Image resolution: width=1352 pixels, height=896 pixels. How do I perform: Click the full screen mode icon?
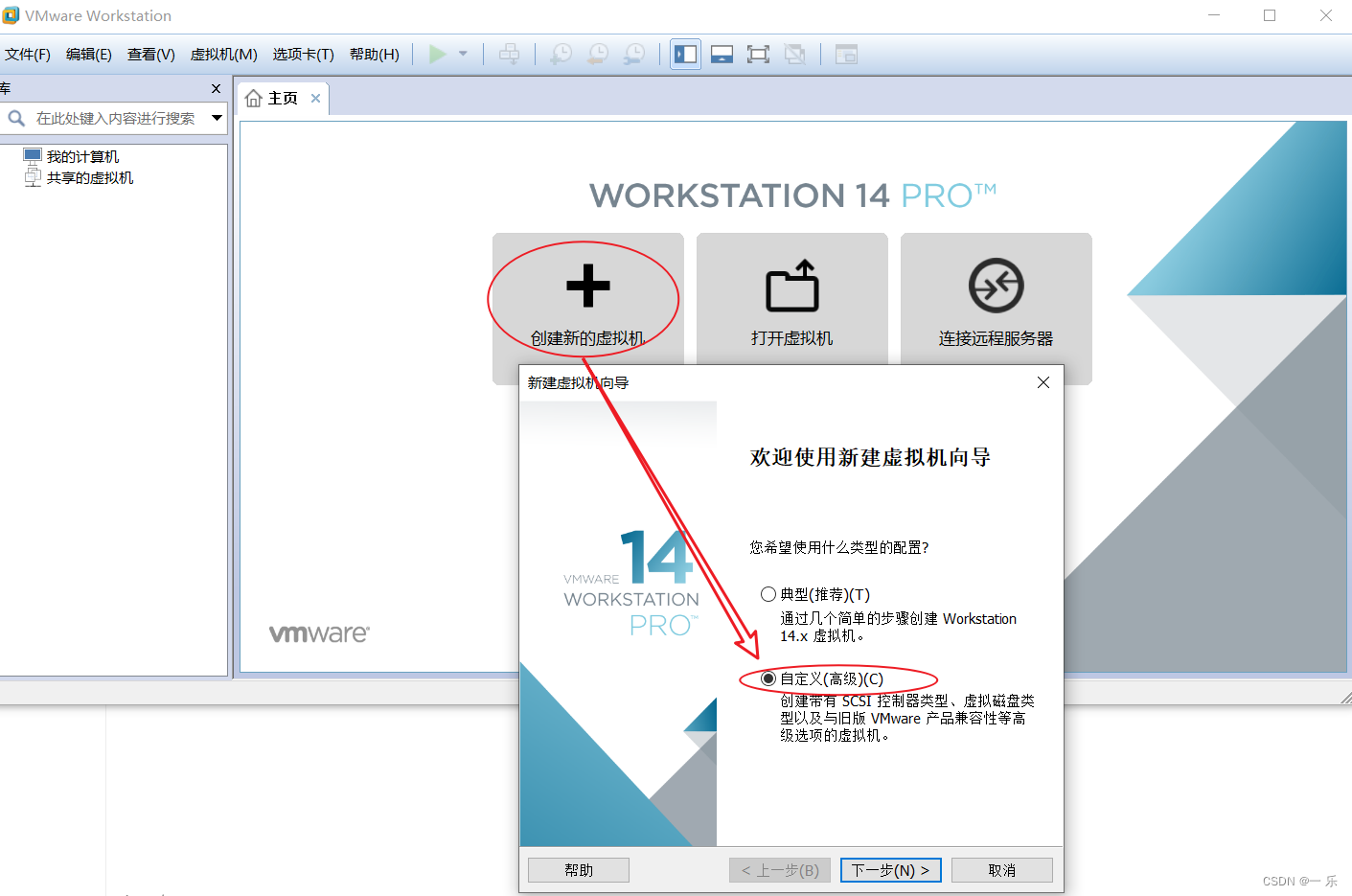[x=758, y=55]
